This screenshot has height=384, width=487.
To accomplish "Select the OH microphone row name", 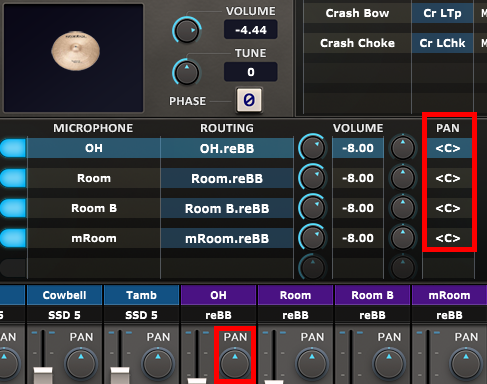I will point(94,148).
